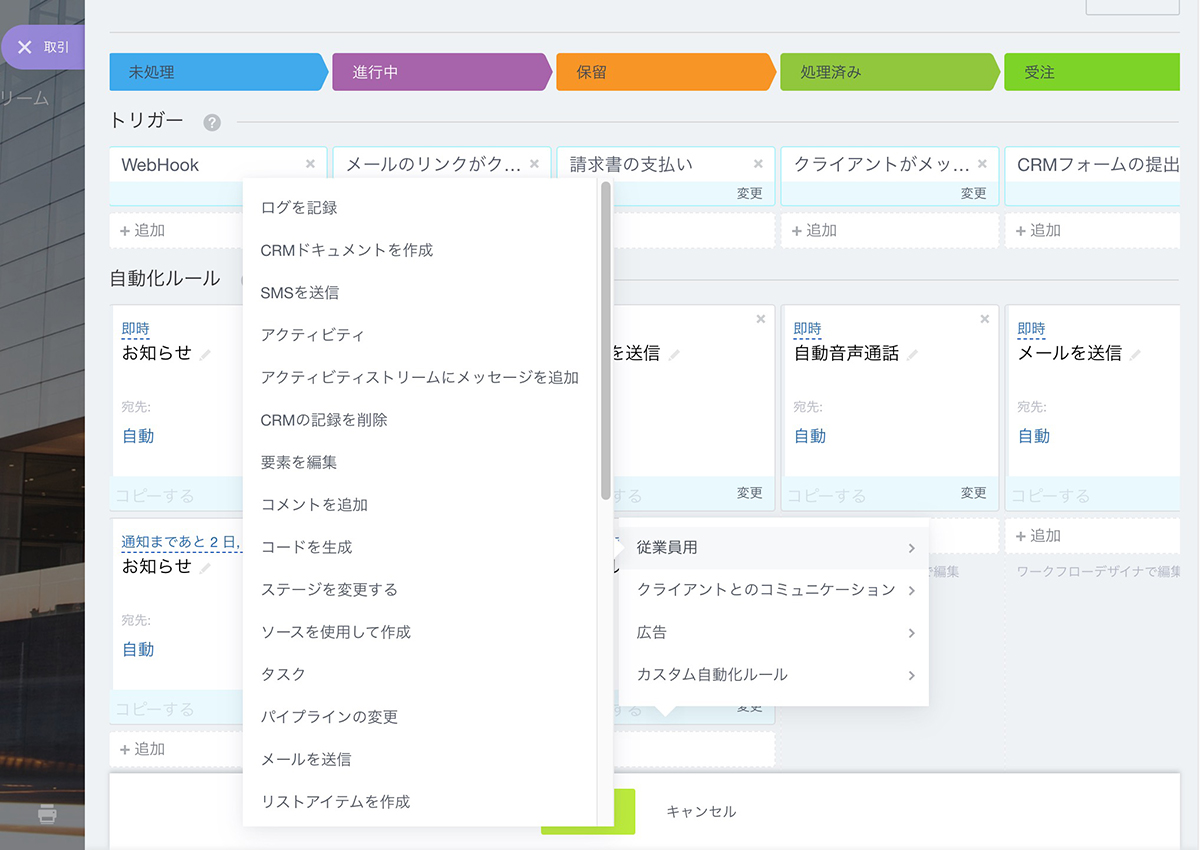Add a trigger under 受注 column

point(1038,230)
